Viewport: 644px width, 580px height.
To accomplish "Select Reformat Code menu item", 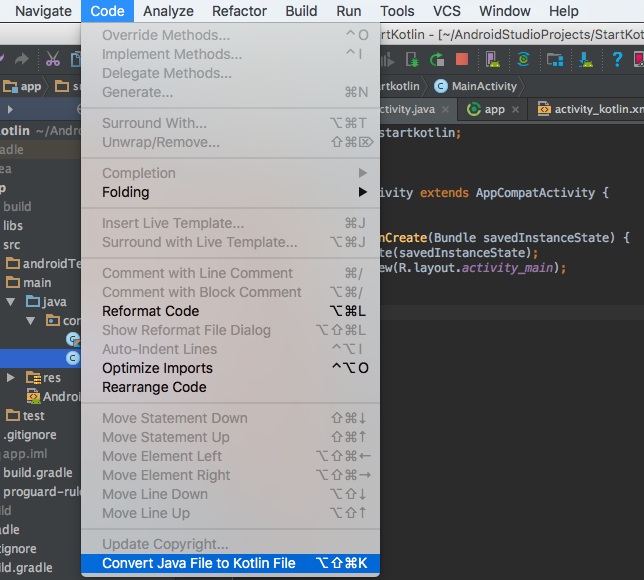I will point(230,311).
